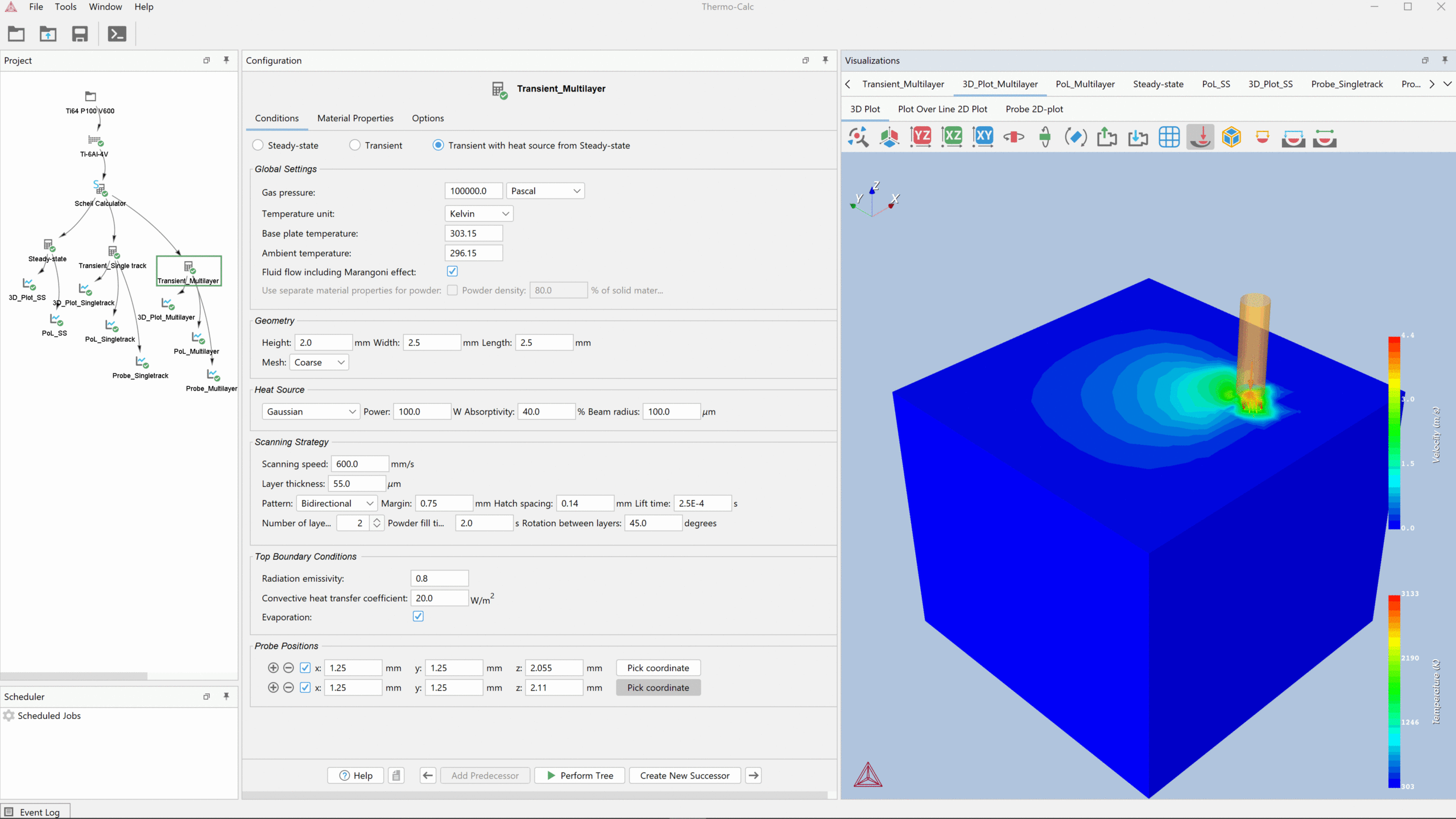The height and width of the screenshot is (819, 1456).
Task: Open the console in the main toolbar
Action: (117, 34)
